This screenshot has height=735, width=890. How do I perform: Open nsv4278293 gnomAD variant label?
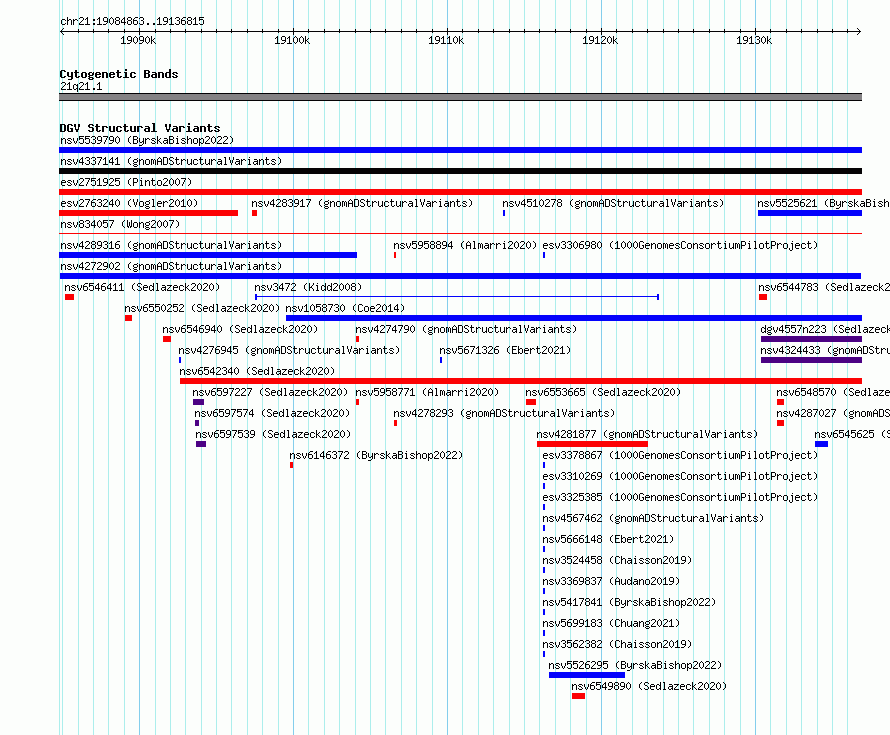(x=504, y=413)
